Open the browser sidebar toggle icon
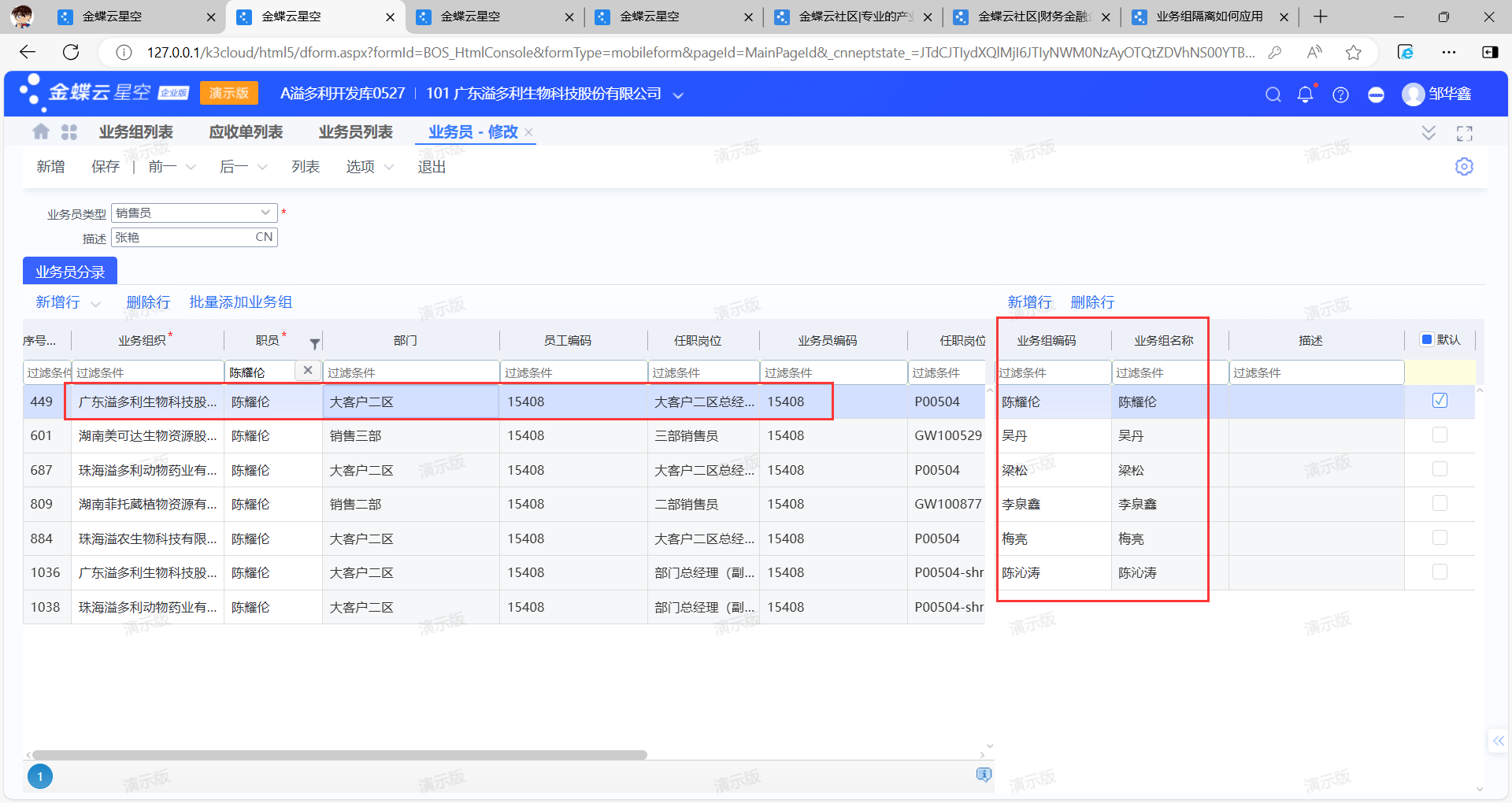This screenshot has height=803, width=1512. pyautogui.click(x=1490, y=52)
